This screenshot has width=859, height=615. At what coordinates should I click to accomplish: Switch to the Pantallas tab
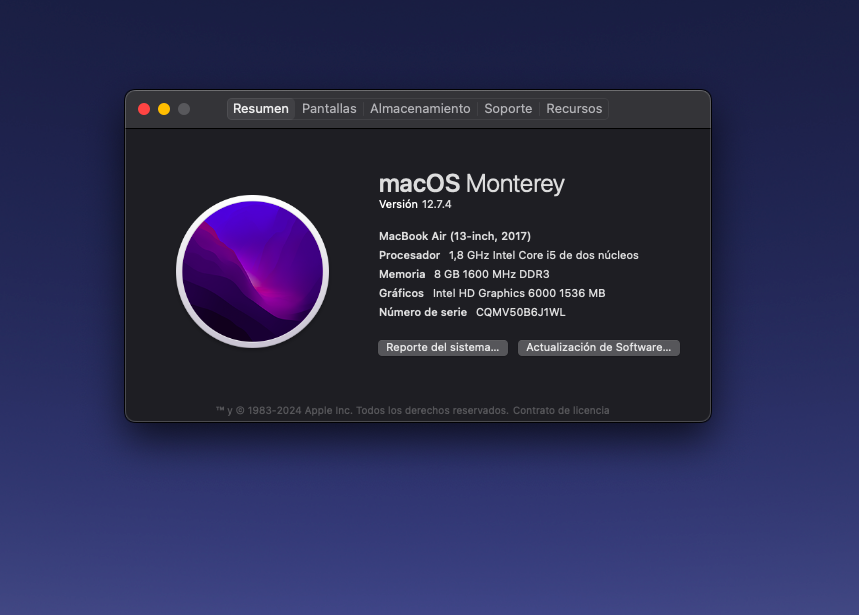click(329, 109)
